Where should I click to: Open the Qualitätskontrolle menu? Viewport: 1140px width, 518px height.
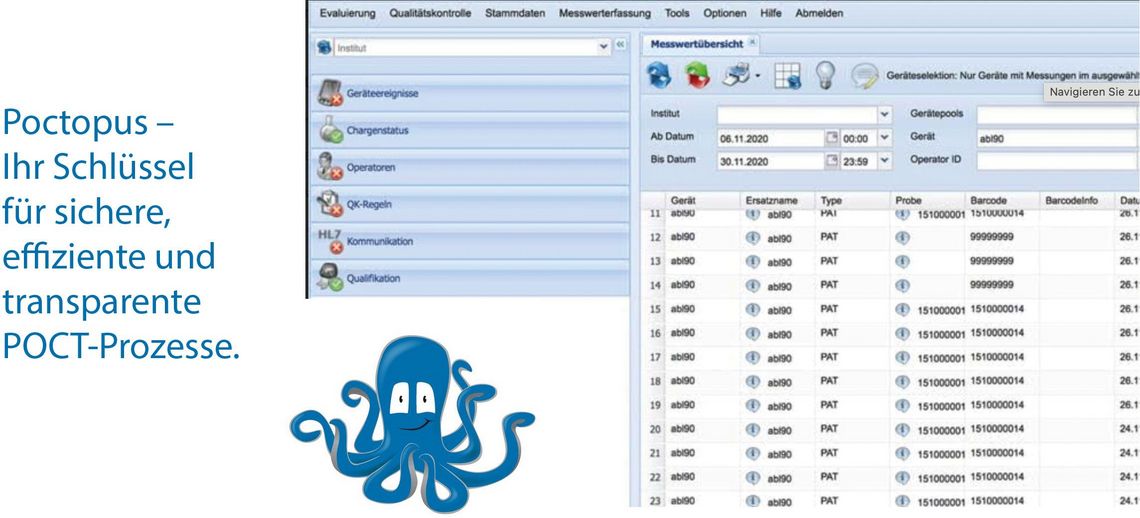tap(430, 13)
